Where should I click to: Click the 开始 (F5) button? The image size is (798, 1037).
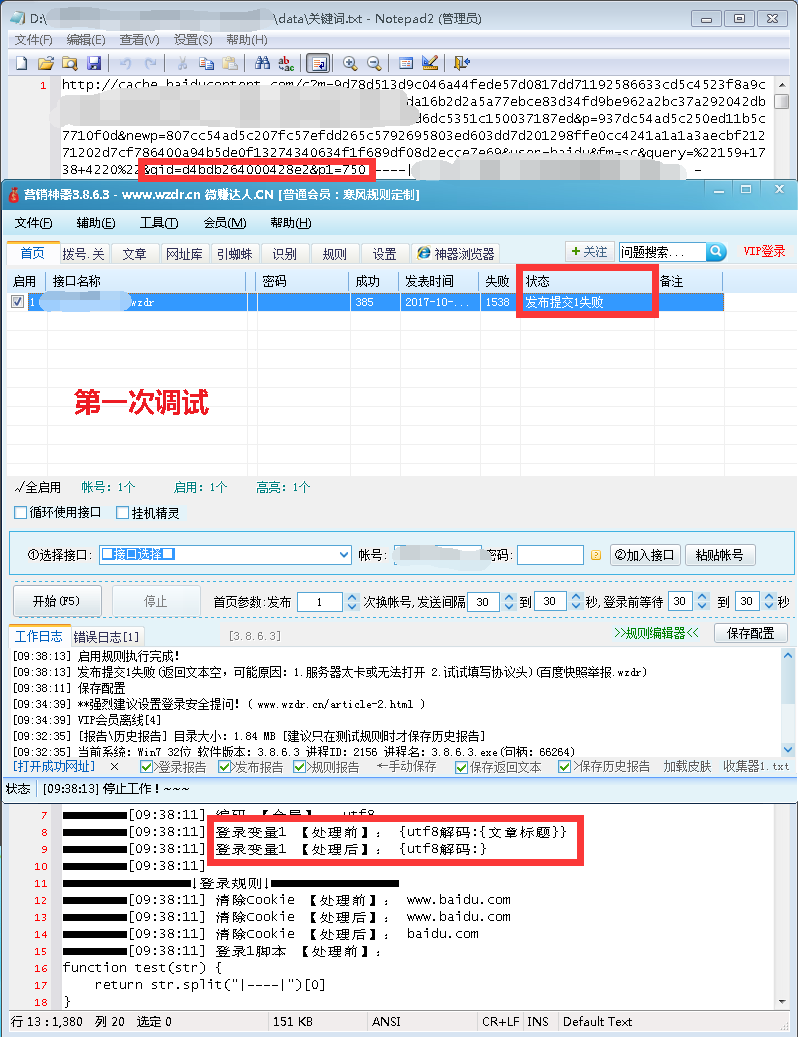[58, 601]
